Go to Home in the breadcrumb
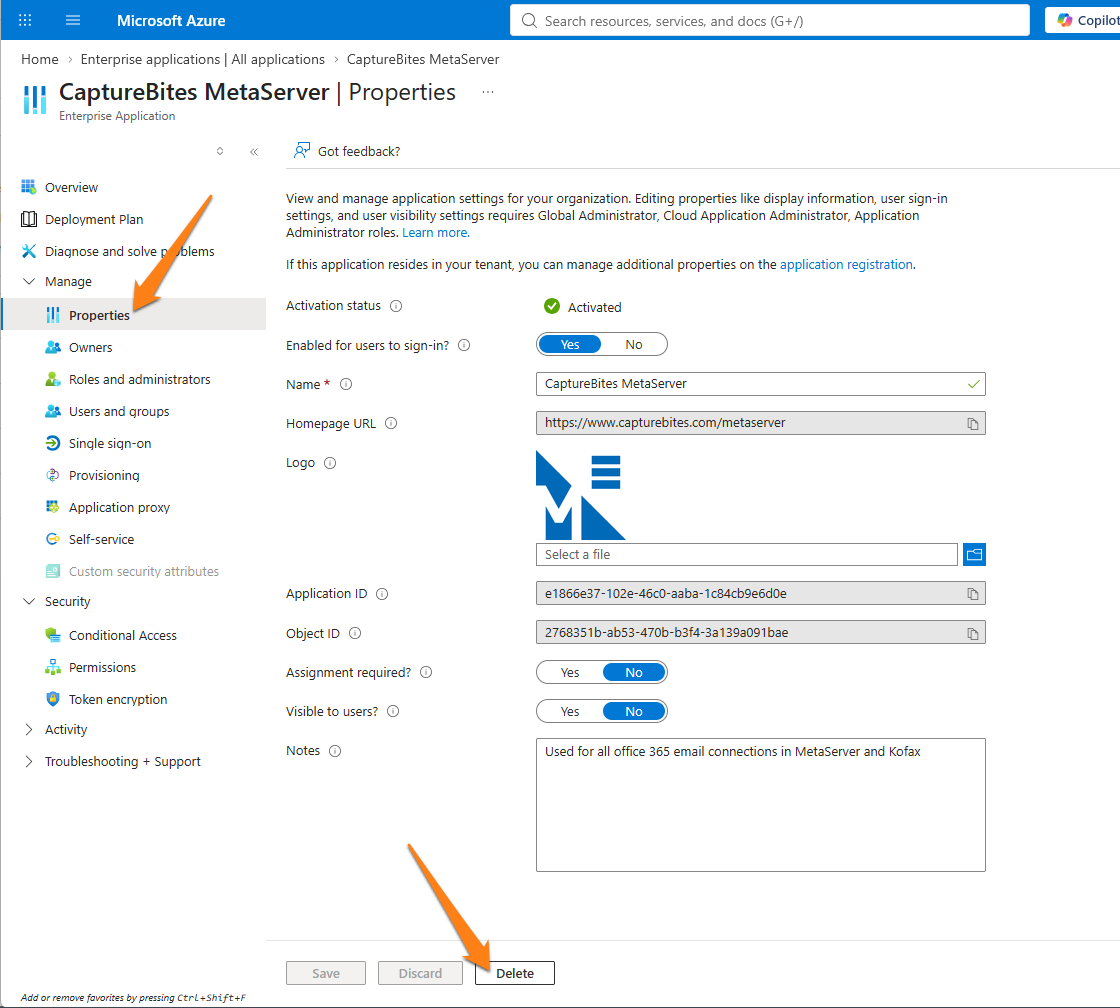Screen dimensions: 1120x1008 (40, 59)
